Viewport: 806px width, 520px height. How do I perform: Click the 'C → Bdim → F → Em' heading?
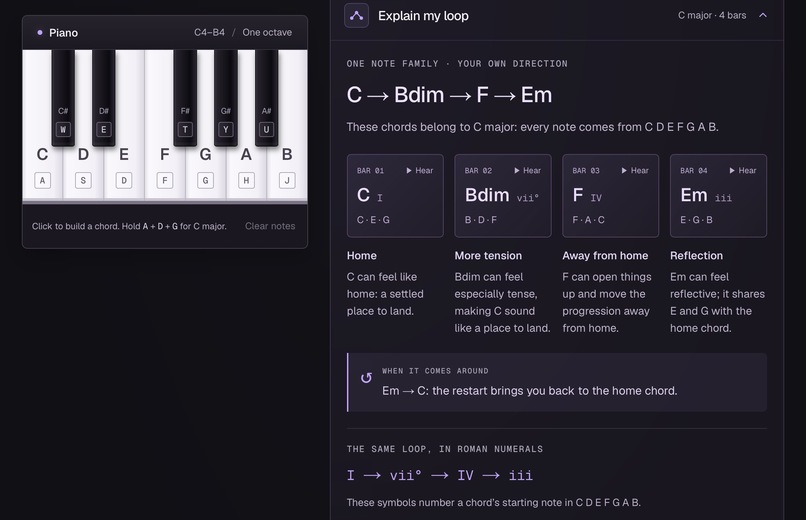(x=449, y=95)
